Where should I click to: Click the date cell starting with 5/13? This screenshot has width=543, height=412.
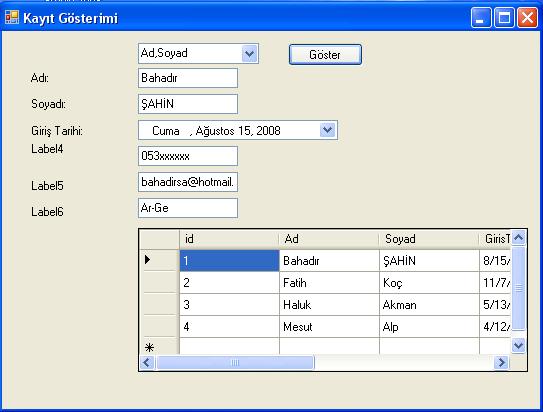point(495,305)
